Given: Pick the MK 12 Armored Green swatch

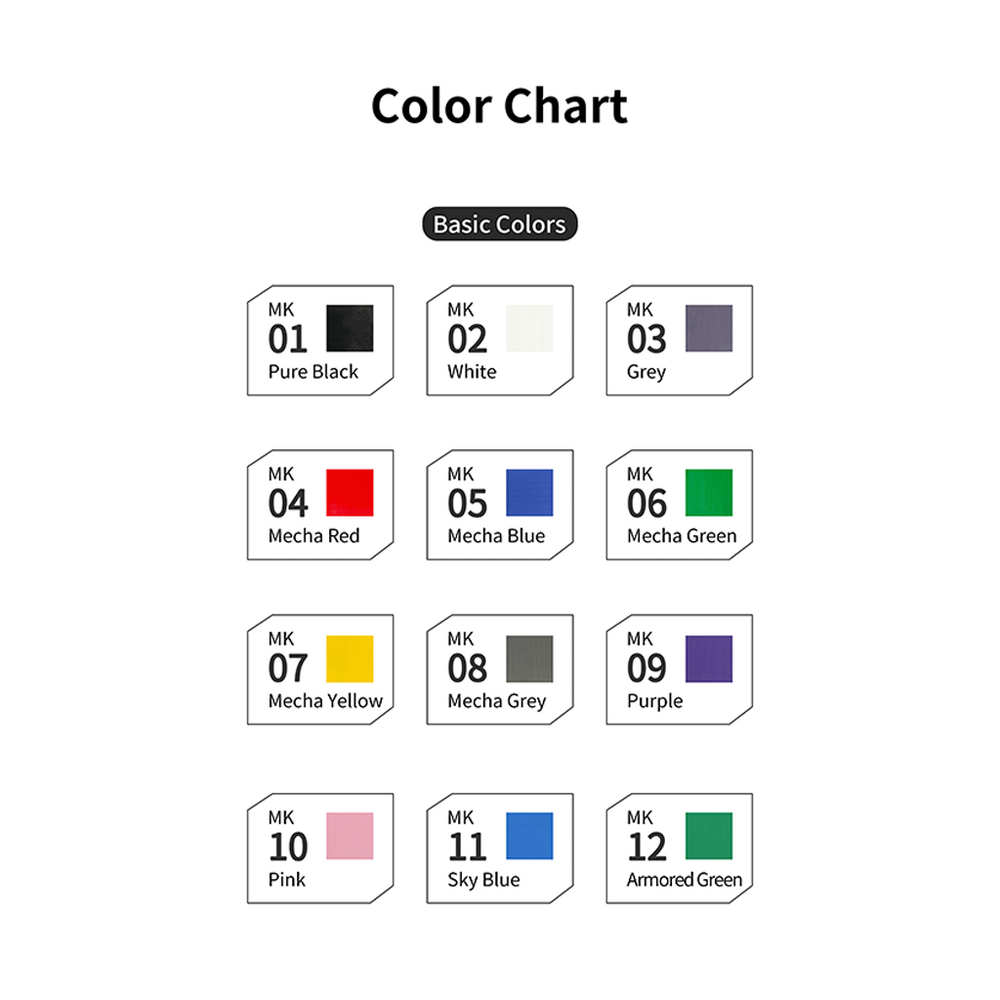Looking at the screenshot, I should coord(709,835).
